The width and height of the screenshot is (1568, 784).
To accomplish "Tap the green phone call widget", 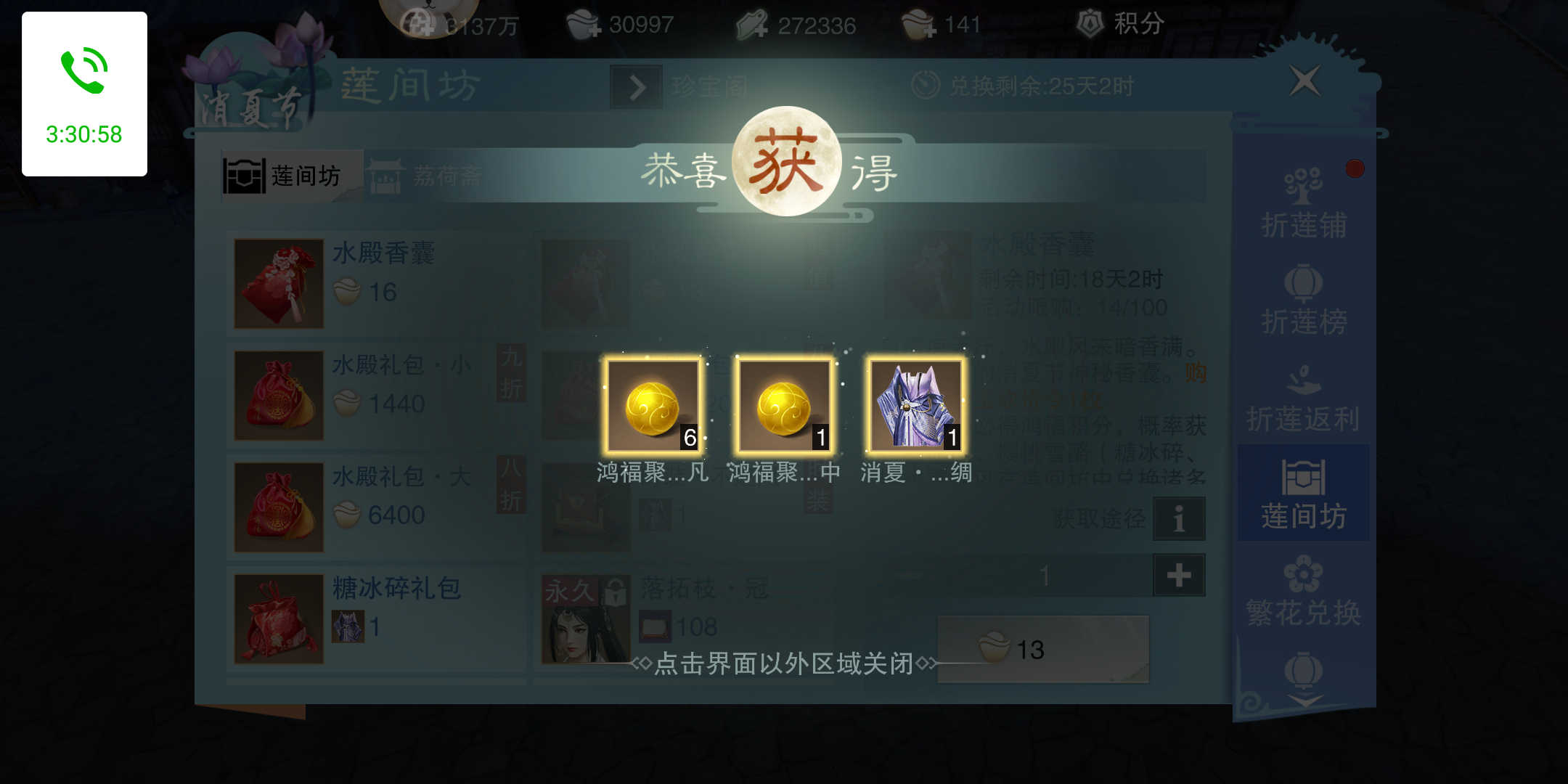I will pos(84,94).
